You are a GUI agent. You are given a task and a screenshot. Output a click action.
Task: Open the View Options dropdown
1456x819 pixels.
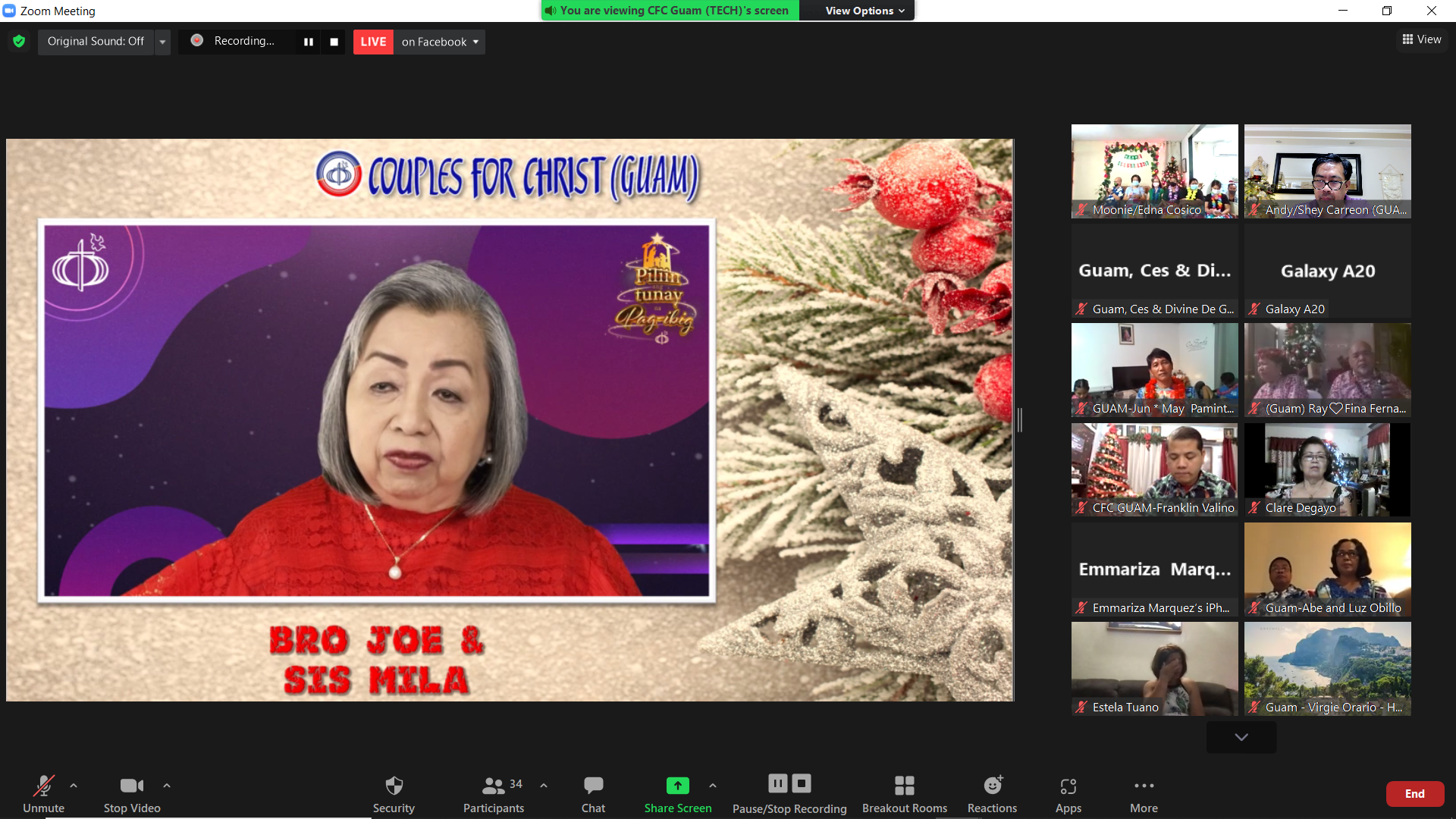(864, 11)
